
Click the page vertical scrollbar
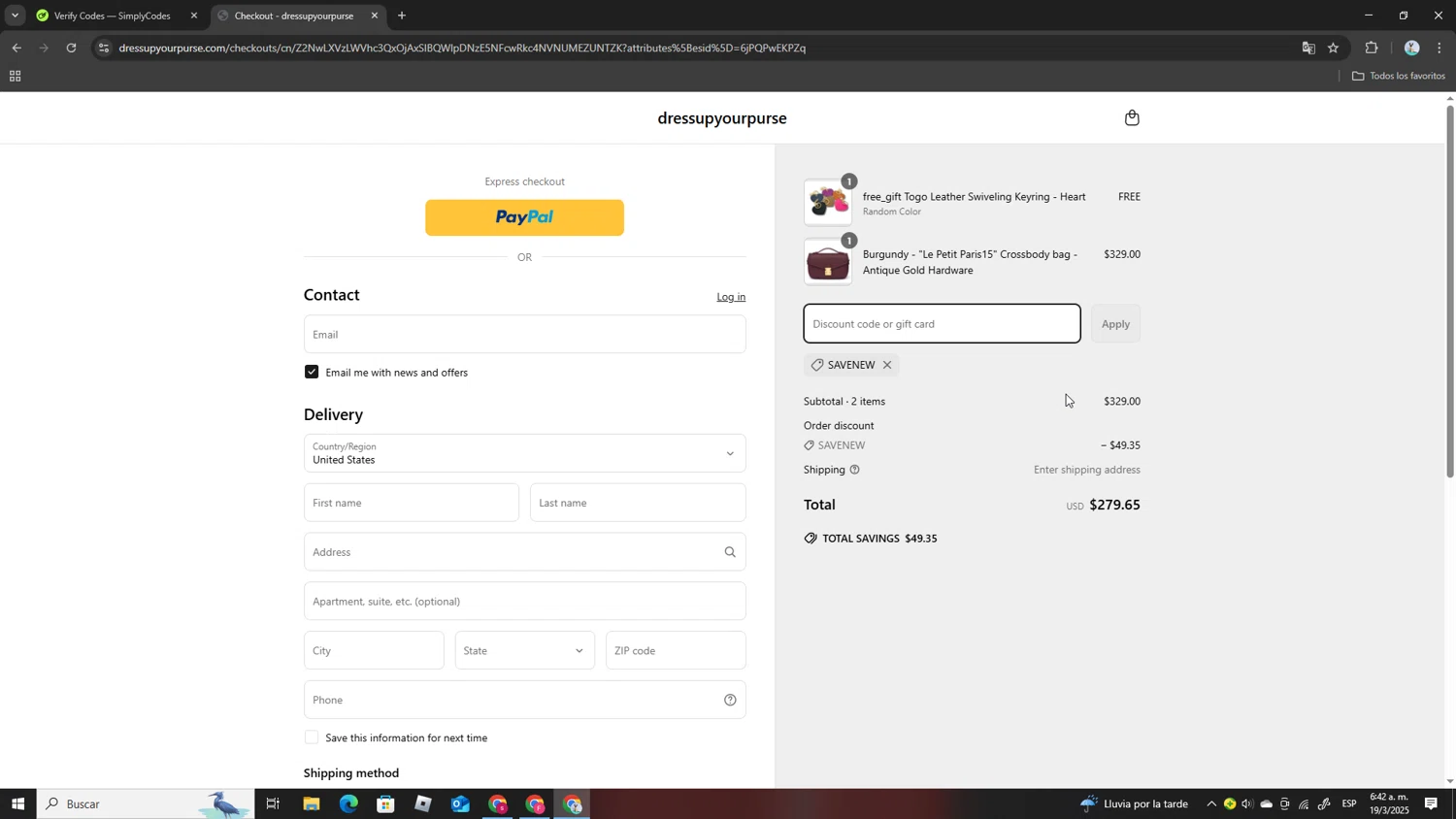tap(1450, 291)
